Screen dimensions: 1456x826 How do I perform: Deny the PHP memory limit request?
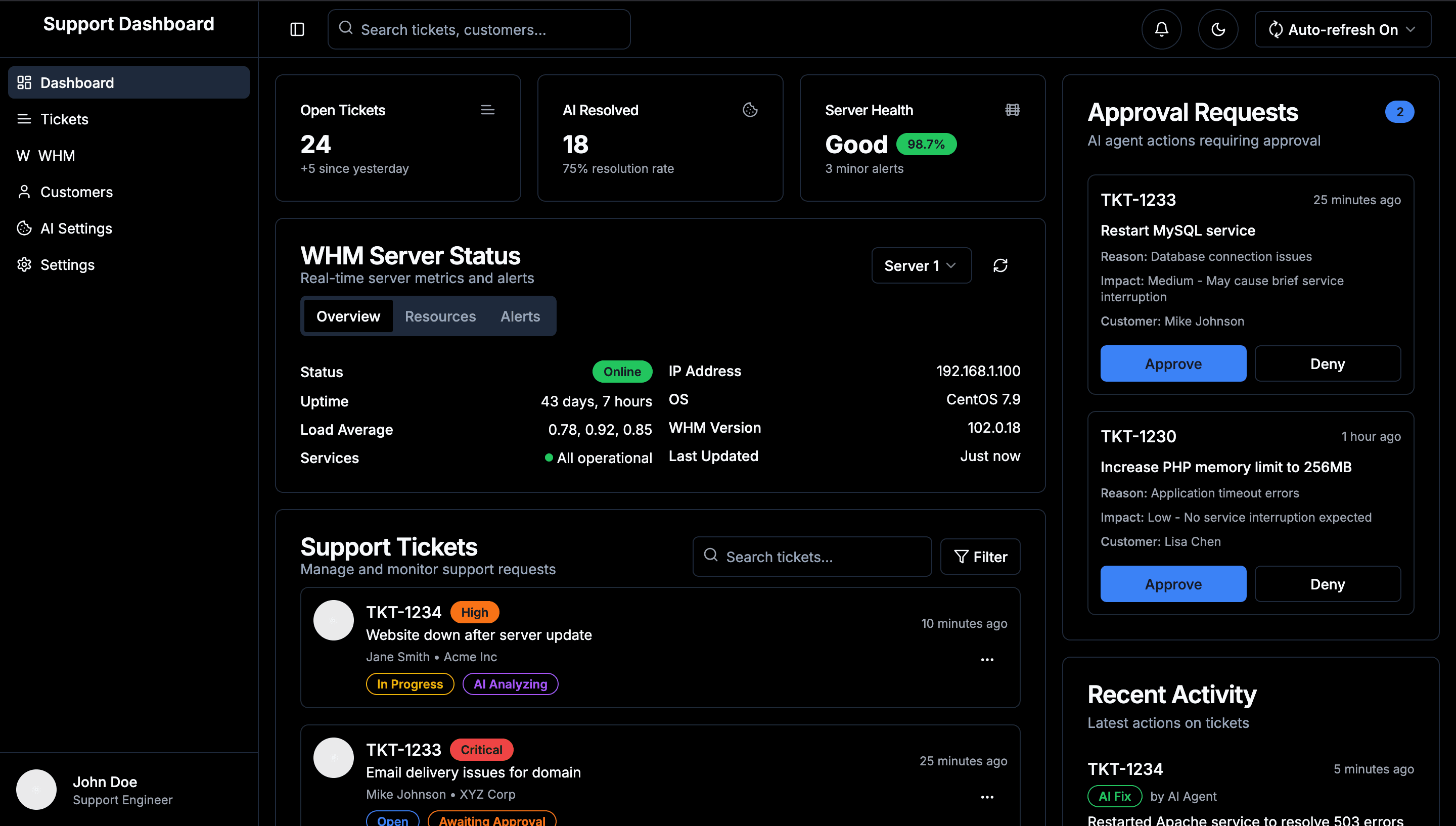point(1327,584)
